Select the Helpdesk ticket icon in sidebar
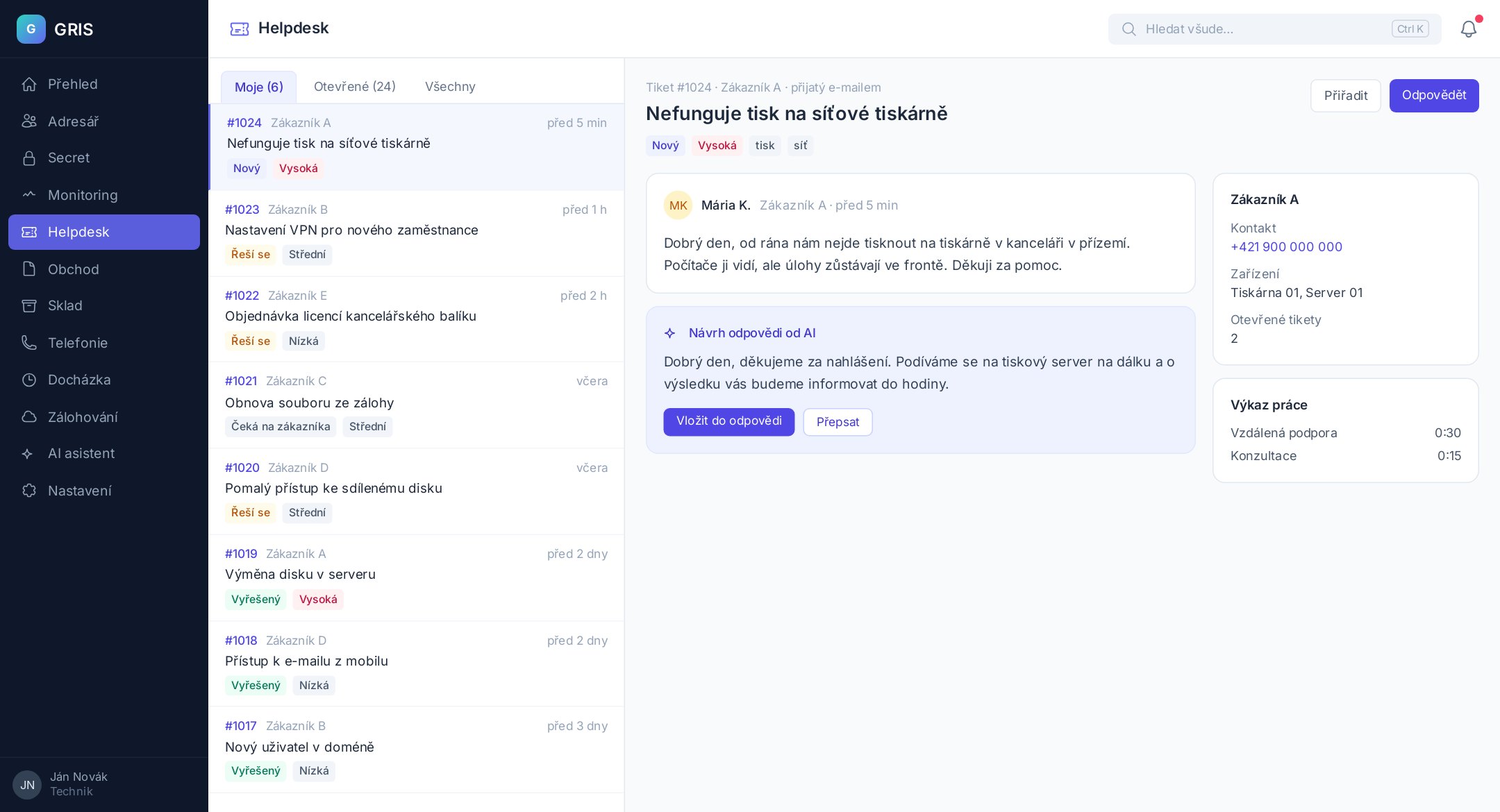1500x812 pixels. [x=29, y=232]
